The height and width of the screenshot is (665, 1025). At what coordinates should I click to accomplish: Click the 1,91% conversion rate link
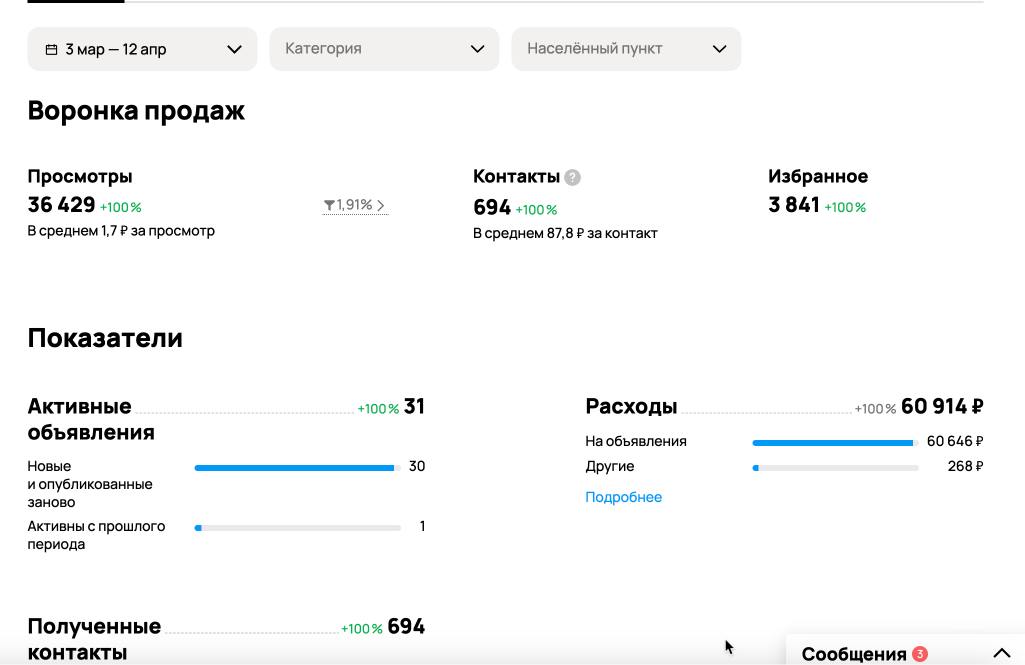(354, 205)
